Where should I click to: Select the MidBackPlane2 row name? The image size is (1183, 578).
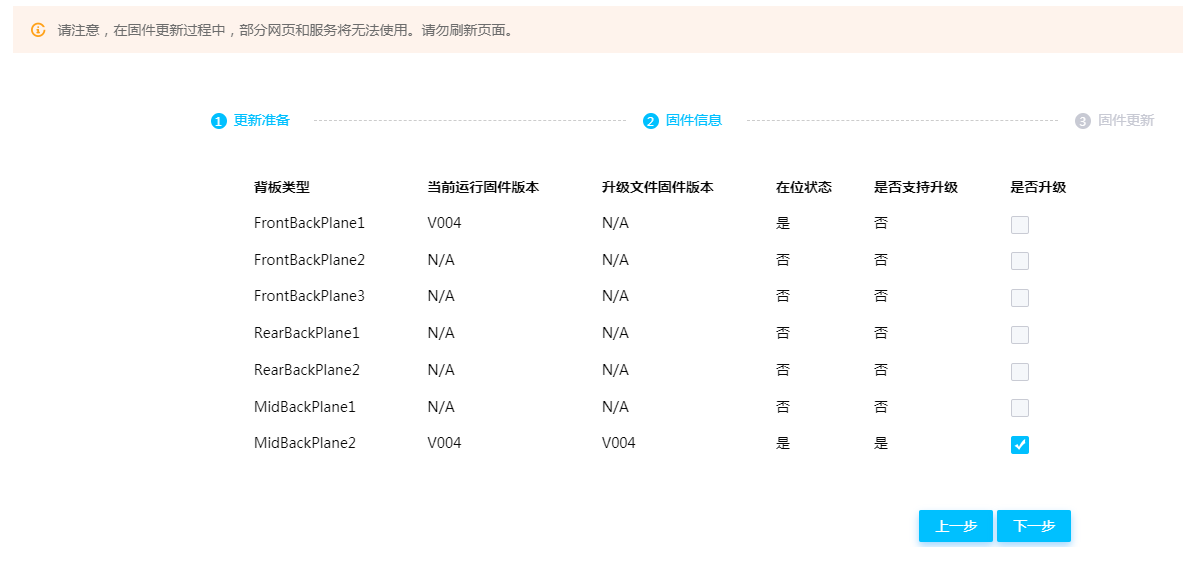click(305, 443)
